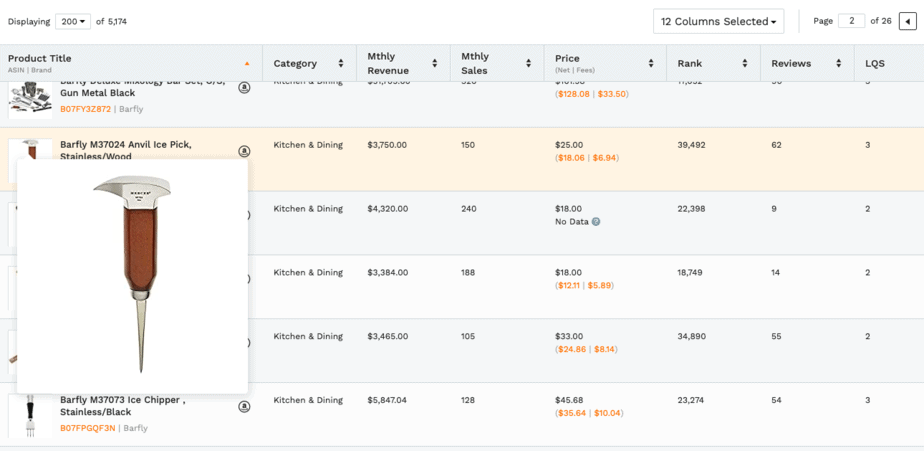This screenshot has width=924, height=451.
Task: Click the 55 reviews count
Action: [x=776, y=336]
